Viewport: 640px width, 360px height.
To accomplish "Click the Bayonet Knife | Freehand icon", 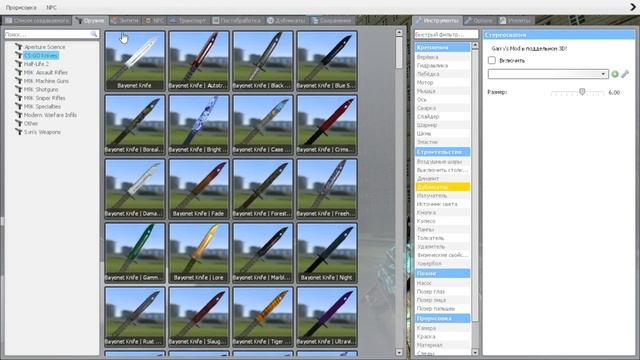I will click(x=327, y=189).
